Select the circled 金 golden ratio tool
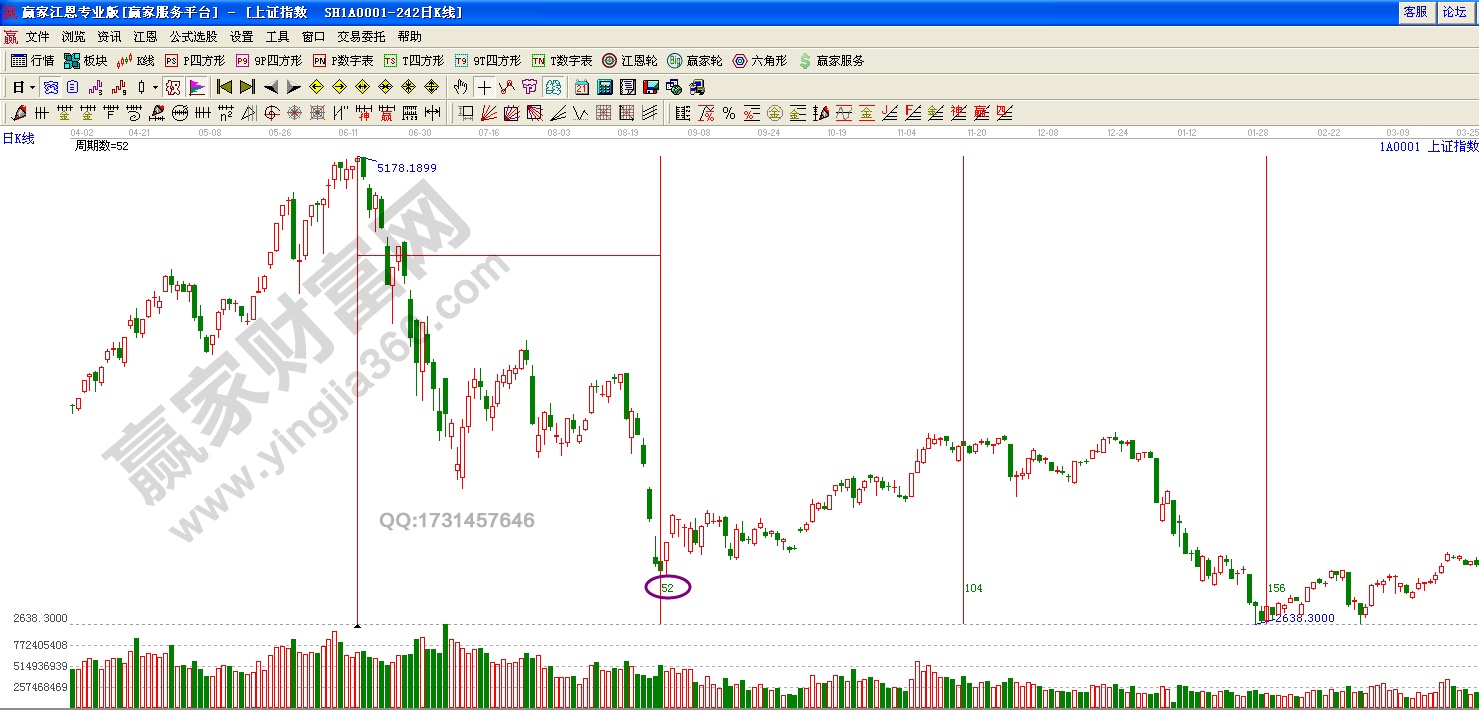This screenshot has height=713, width=1479. pos(775,112)
